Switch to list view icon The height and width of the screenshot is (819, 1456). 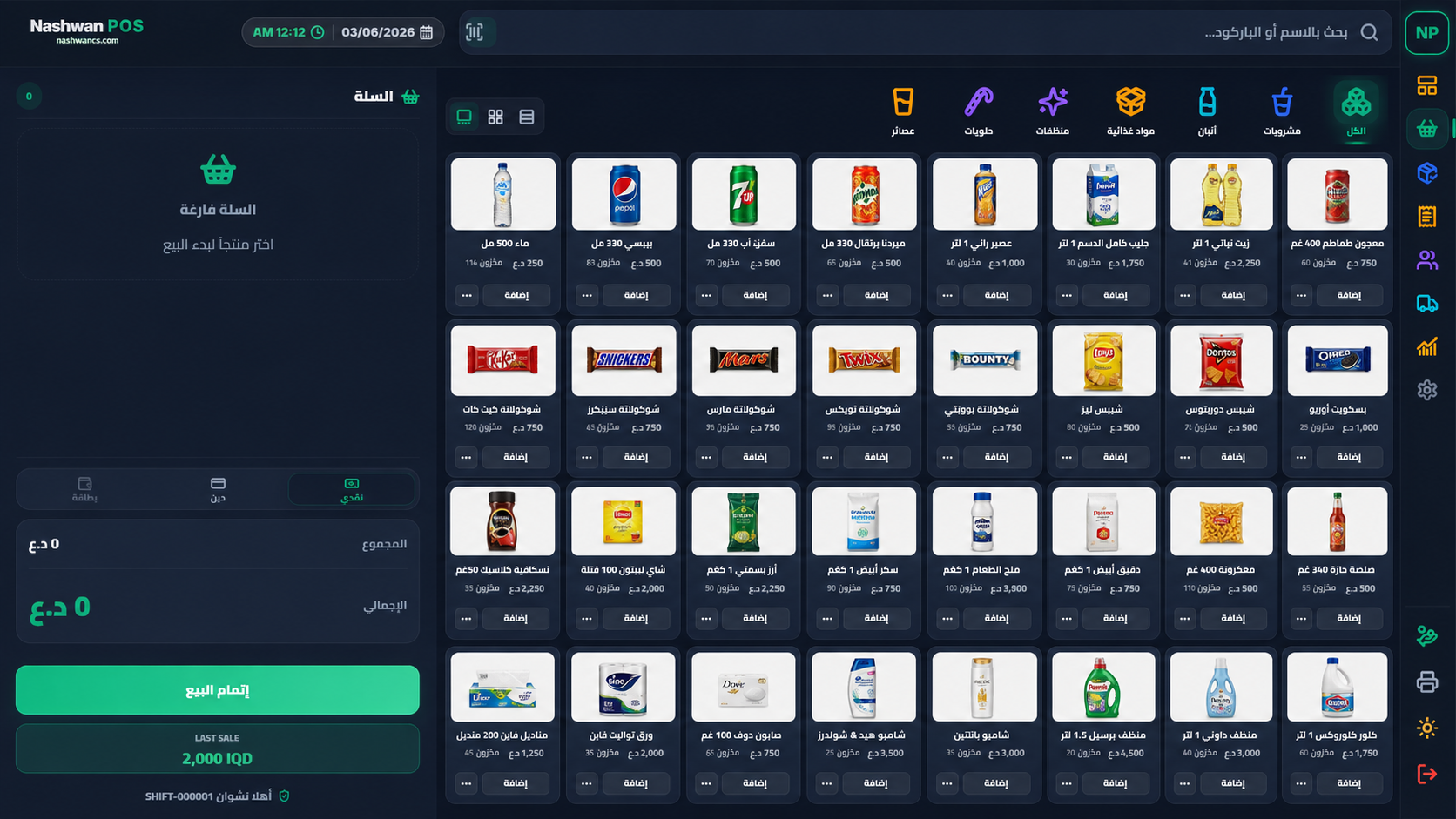coord(527,117)
